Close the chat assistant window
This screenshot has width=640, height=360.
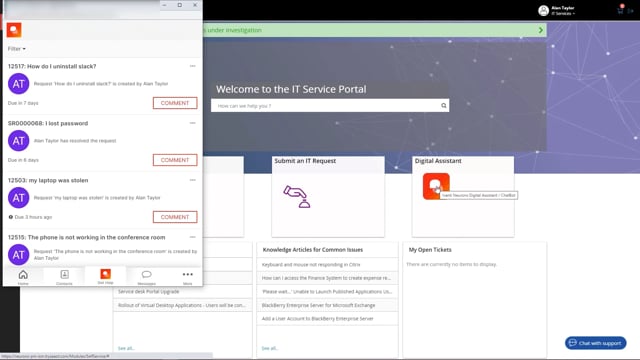coord(195,5)
